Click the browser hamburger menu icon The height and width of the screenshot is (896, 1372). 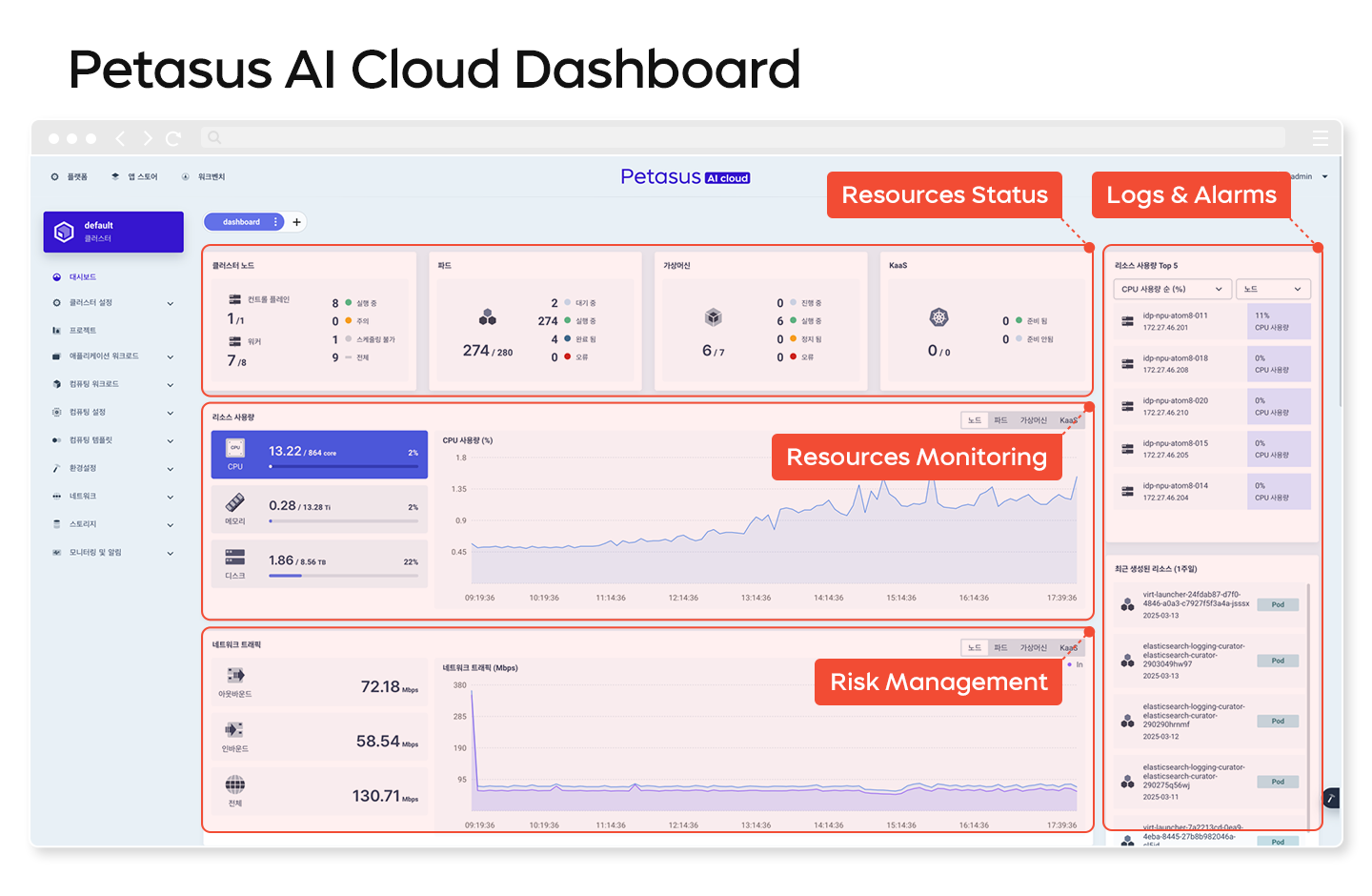click(x=1320, y=139)
